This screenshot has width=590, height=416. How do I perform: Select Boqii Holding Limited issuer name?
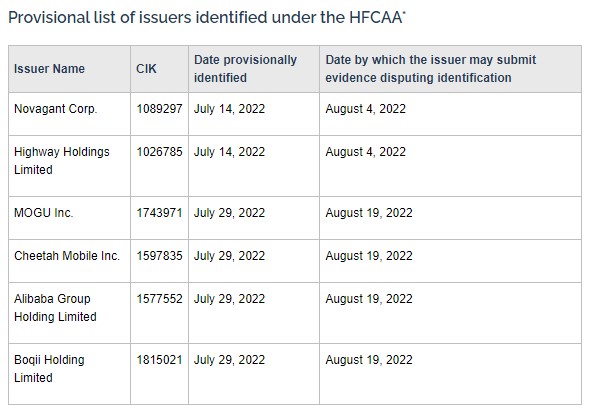pyautogui.click(x=49, y=369)
